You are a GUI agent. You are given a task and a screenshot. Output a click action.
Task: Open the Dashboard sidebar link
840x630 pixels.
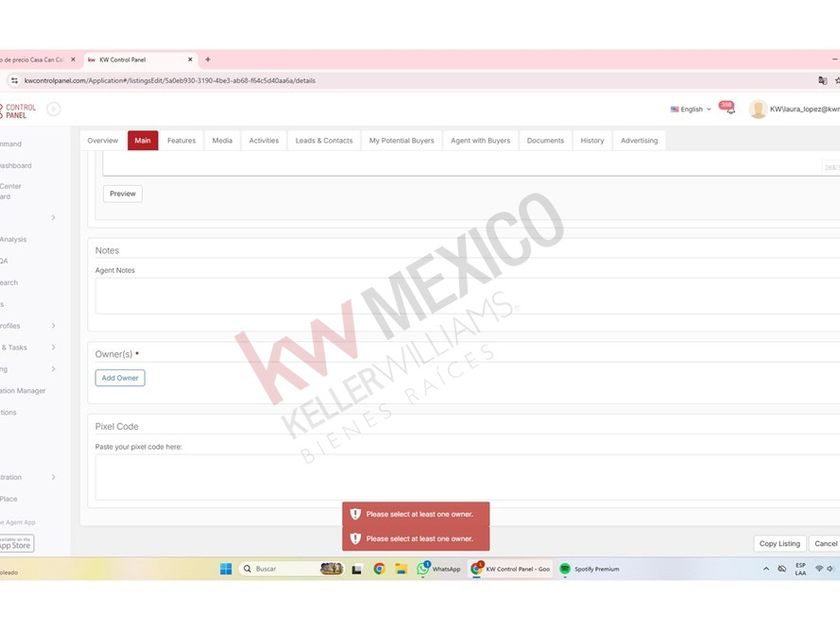pos(16,166)
